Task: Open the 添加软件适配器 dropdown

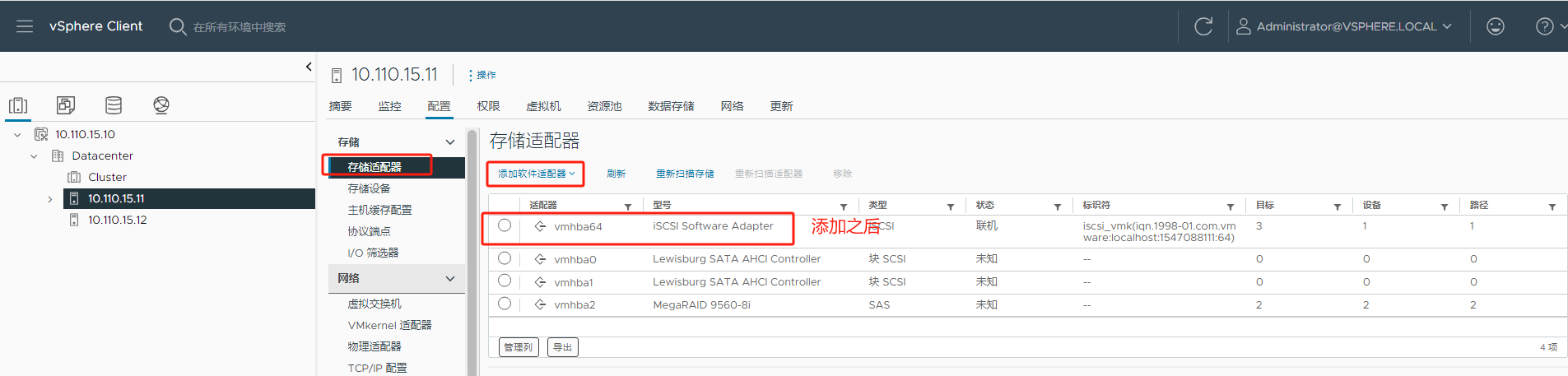Action: 536,174
